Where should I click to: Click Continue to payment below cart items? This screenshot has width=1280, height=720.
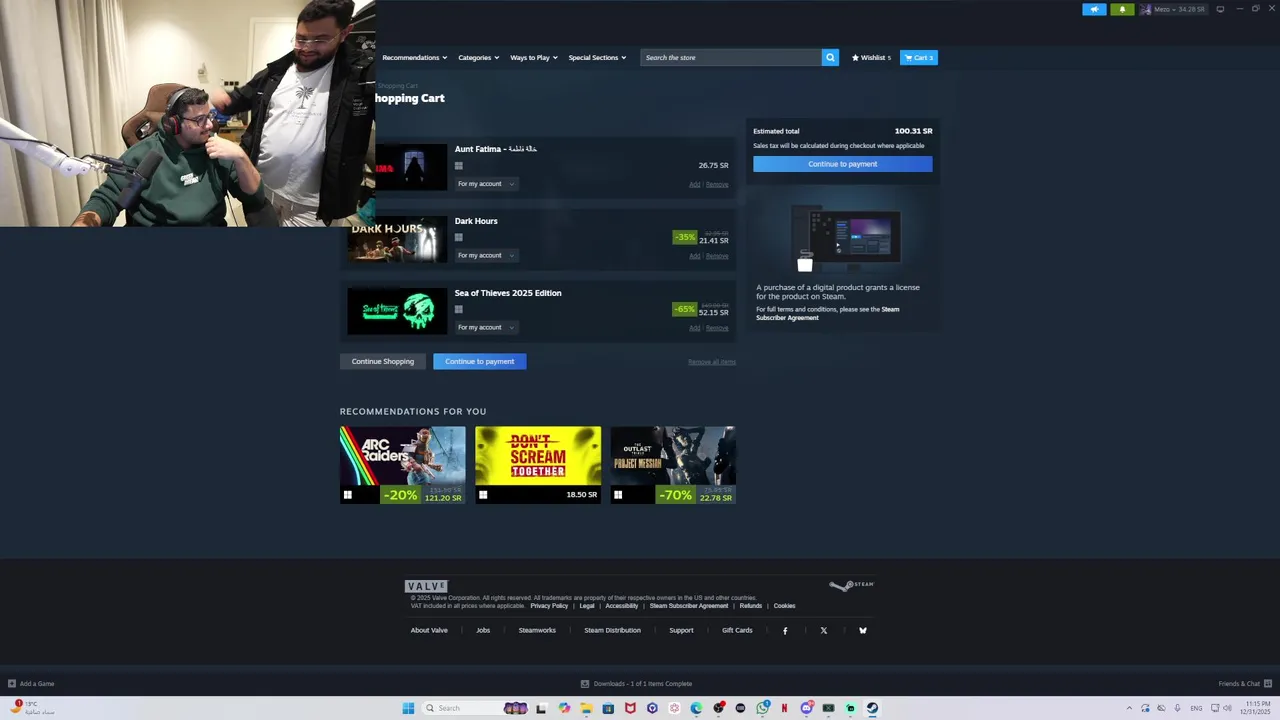pos(480,361)
